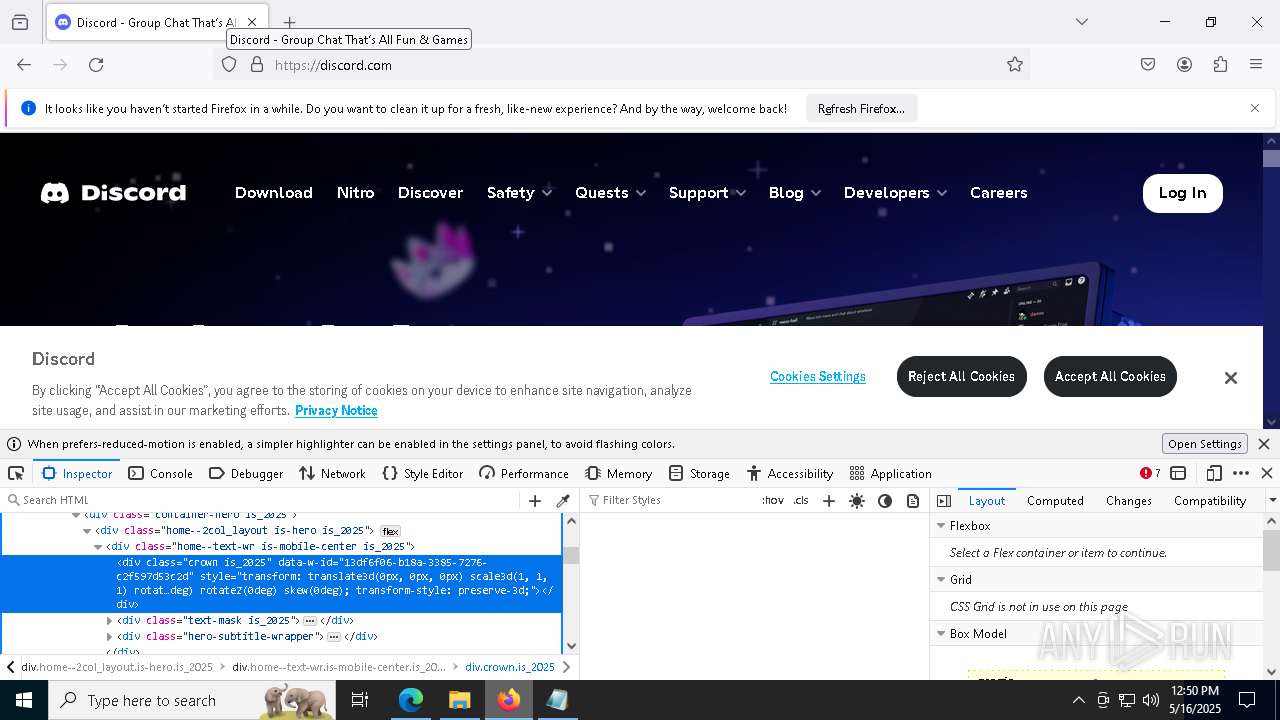Open the Changes sidebar tab

pyautogui.click(x=1129, y=501)
